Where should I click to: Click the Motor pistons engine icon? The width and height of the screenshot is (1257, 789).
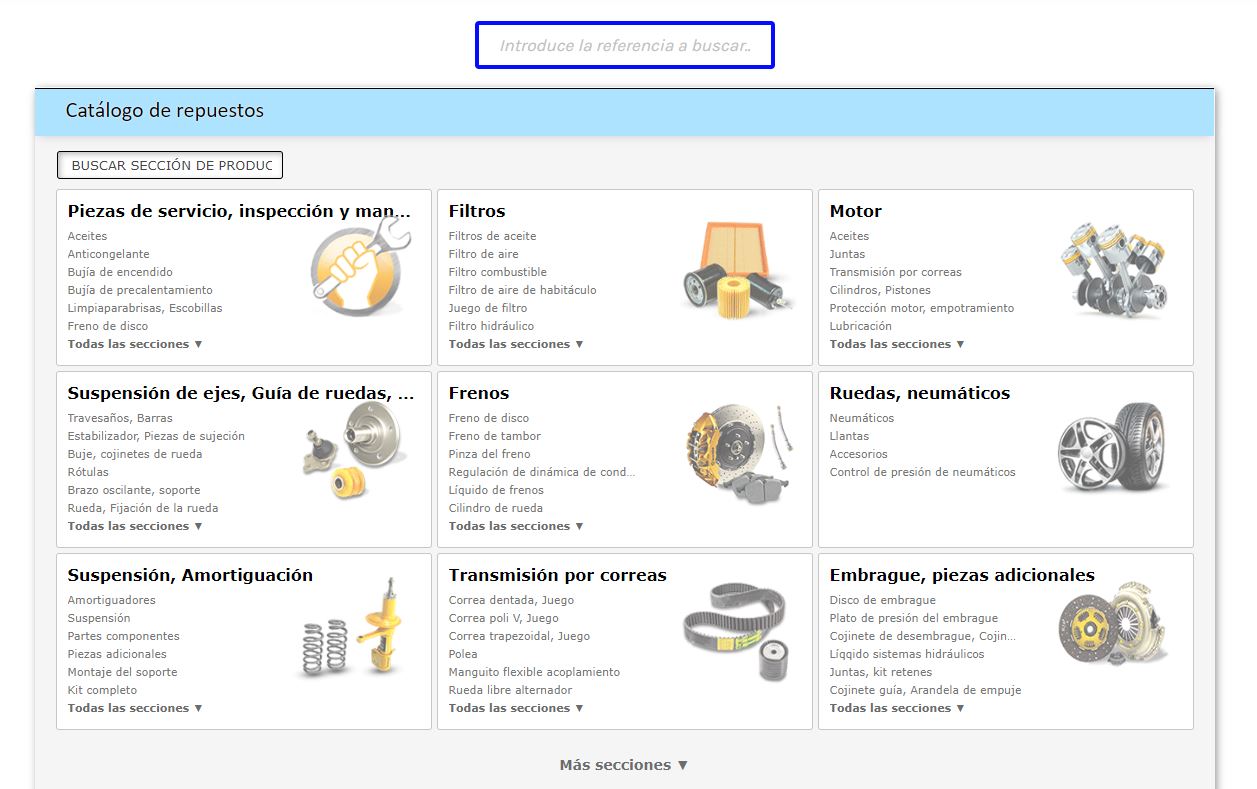(x=1112, y=268)
